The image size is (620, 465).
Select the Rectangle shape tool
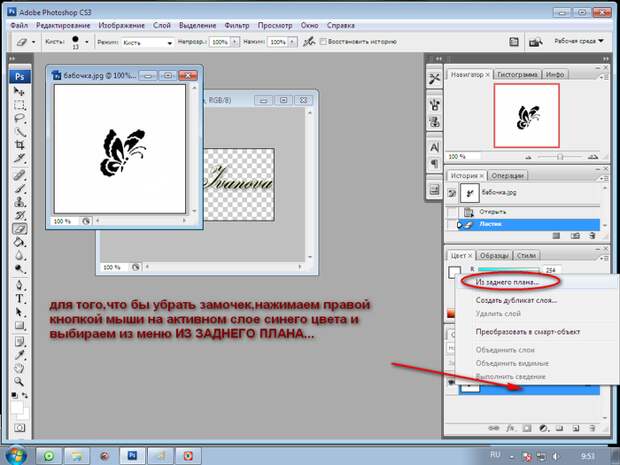click(x=19, y=325)
